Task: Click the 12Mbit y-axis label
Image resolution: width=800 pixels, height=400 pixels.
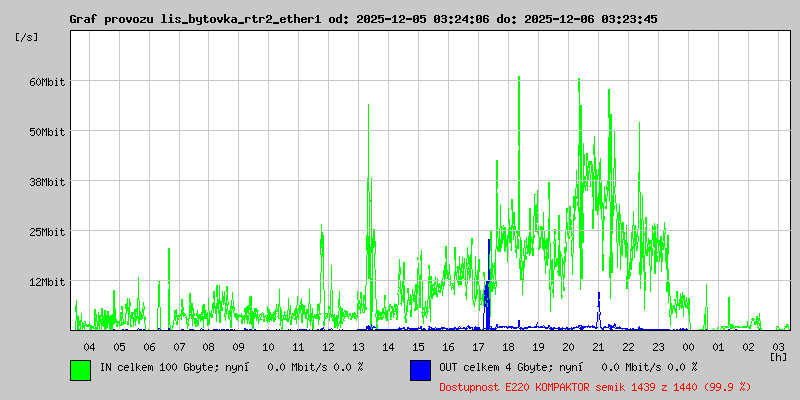Action: 47,282
